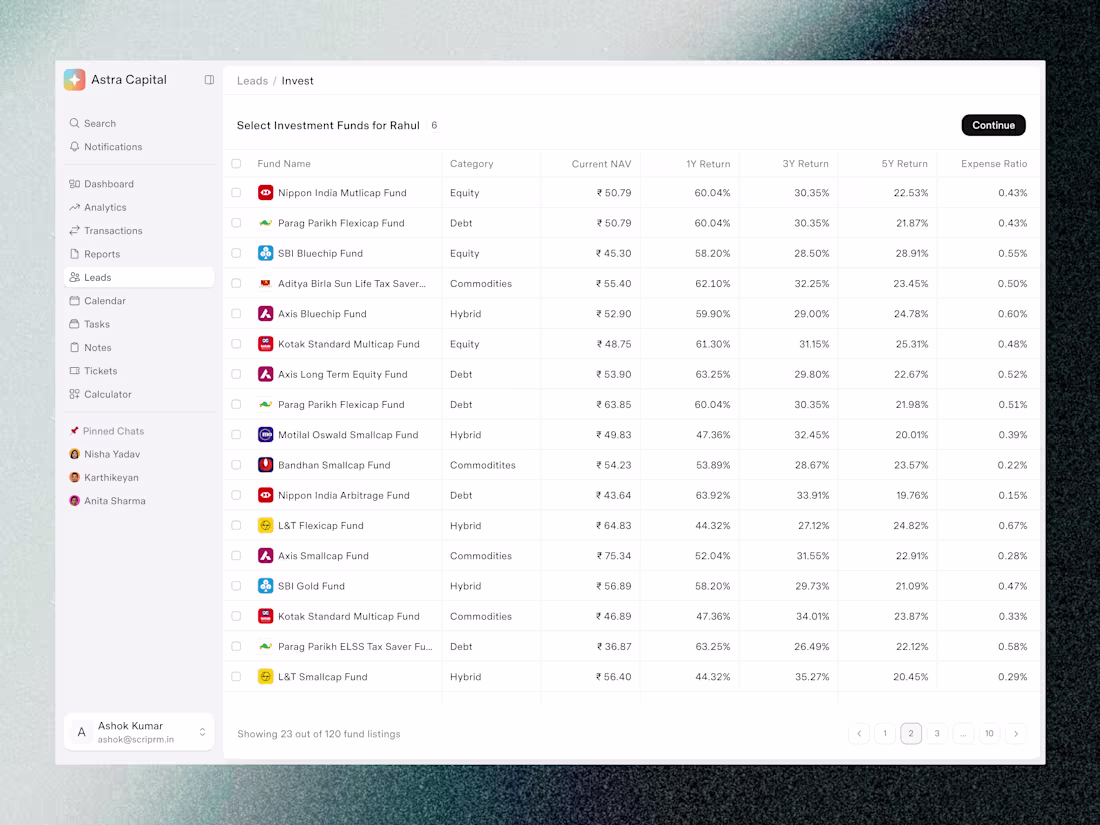1100x825 pixels.
Task: Open the Analytics section
Action: pyautogui.click(x=106, y=207)
